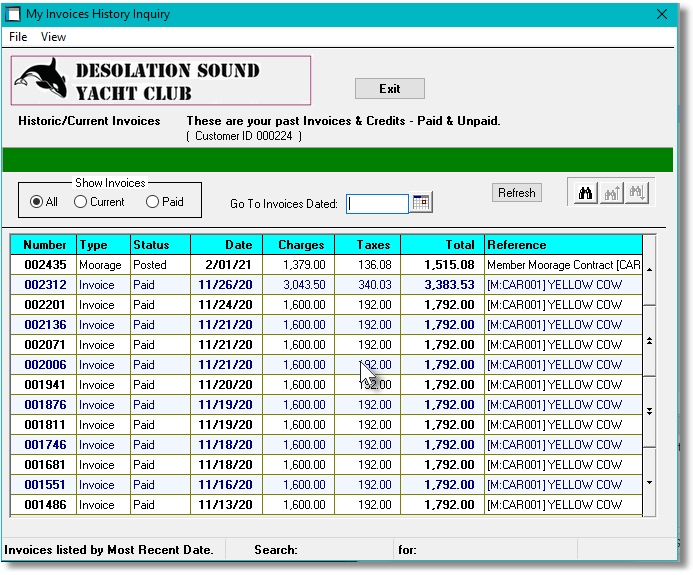Select invoice number 002006

pyautogui.click(x=45, y=365)
